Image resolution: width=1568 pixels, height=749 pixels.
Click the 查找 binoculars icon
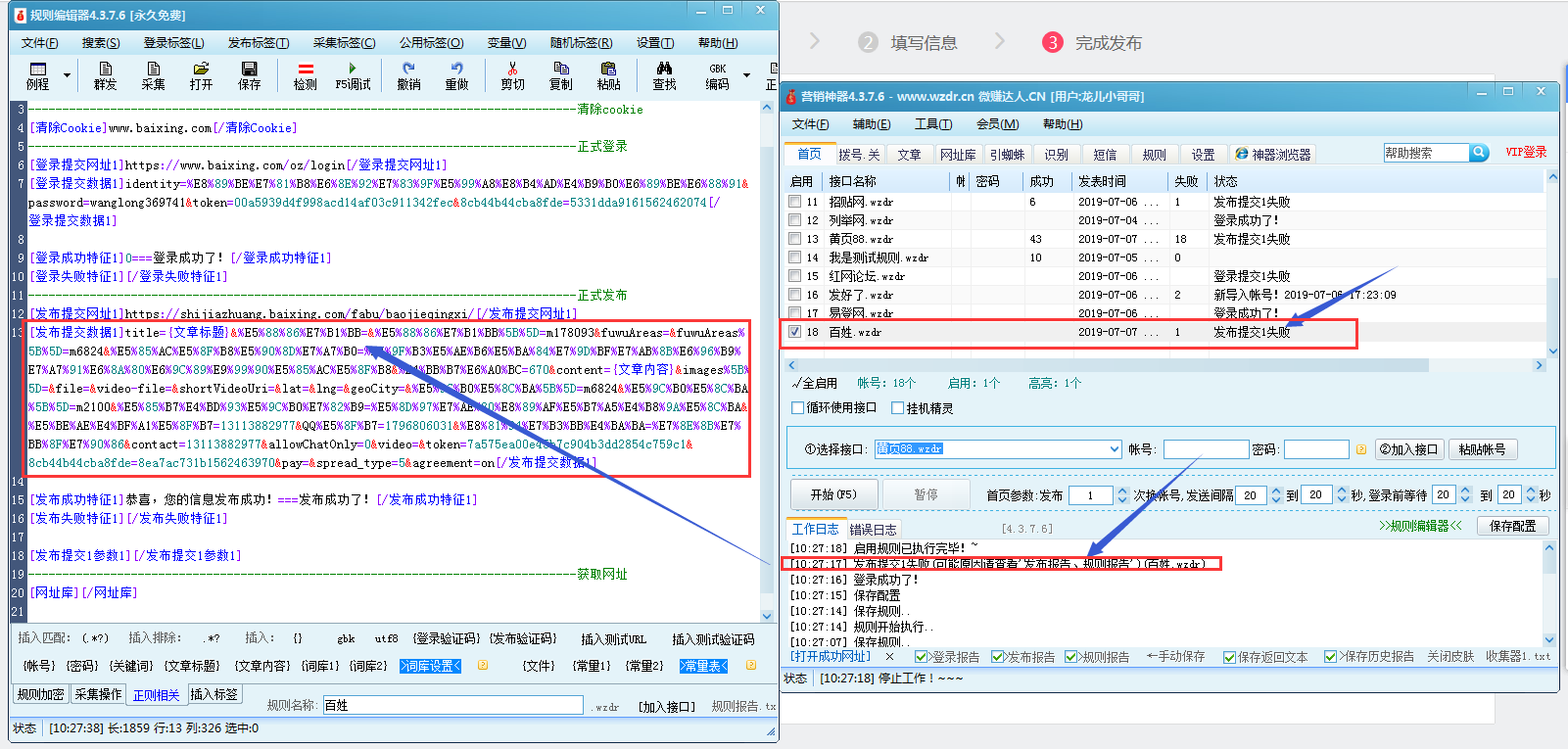[x=665, y=75]
